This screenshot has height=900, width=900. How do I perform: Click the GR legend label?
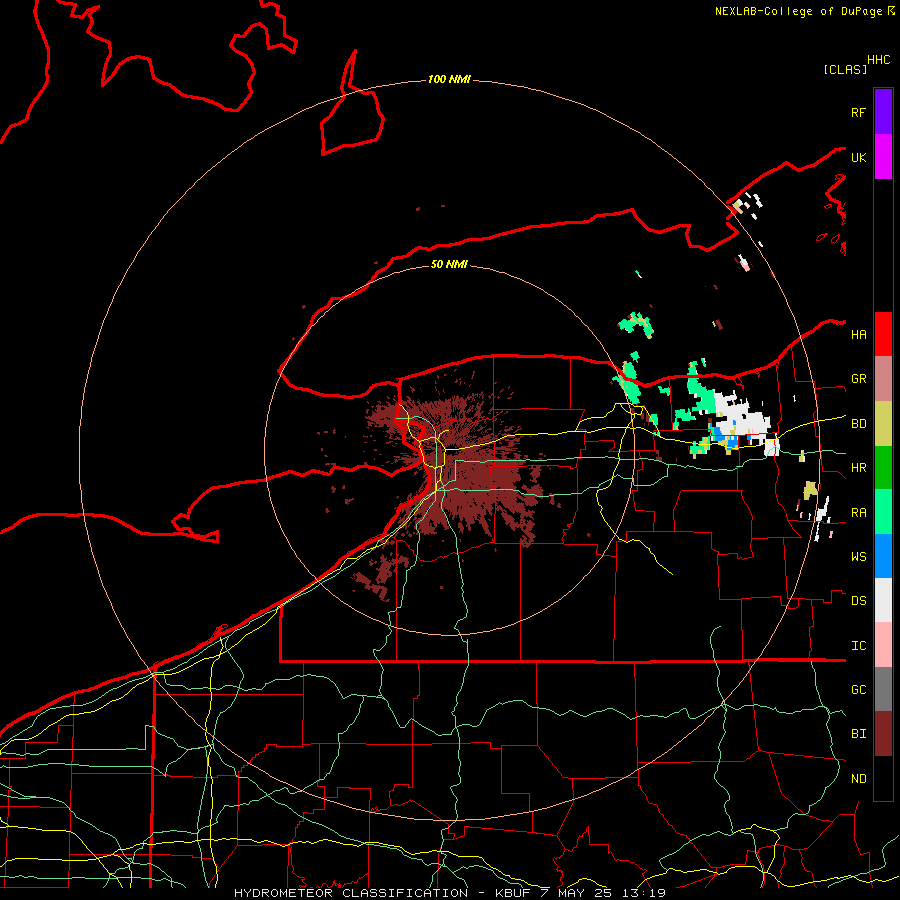coord(859,379)
